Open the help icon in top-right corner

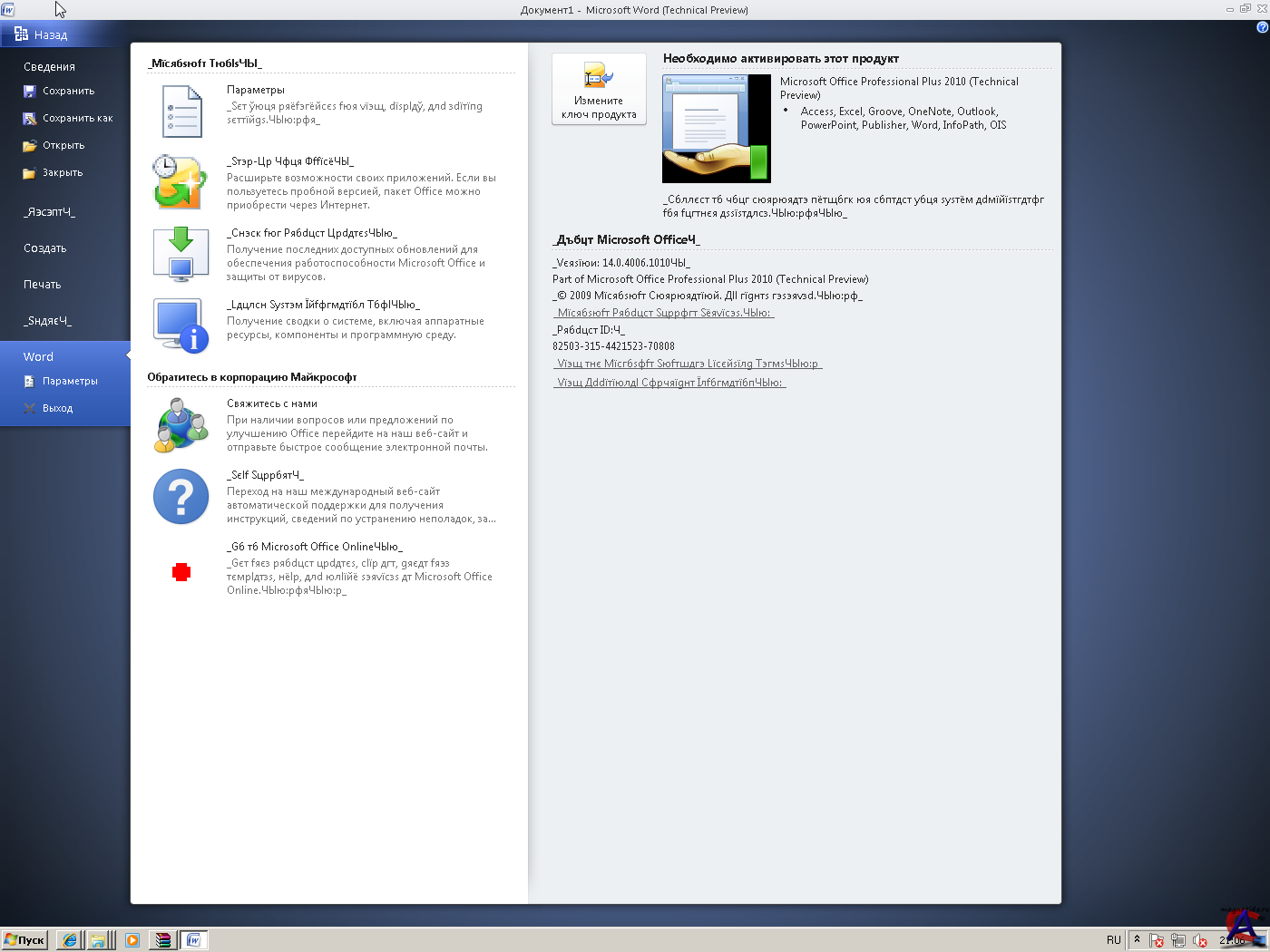click(1262, 27)
